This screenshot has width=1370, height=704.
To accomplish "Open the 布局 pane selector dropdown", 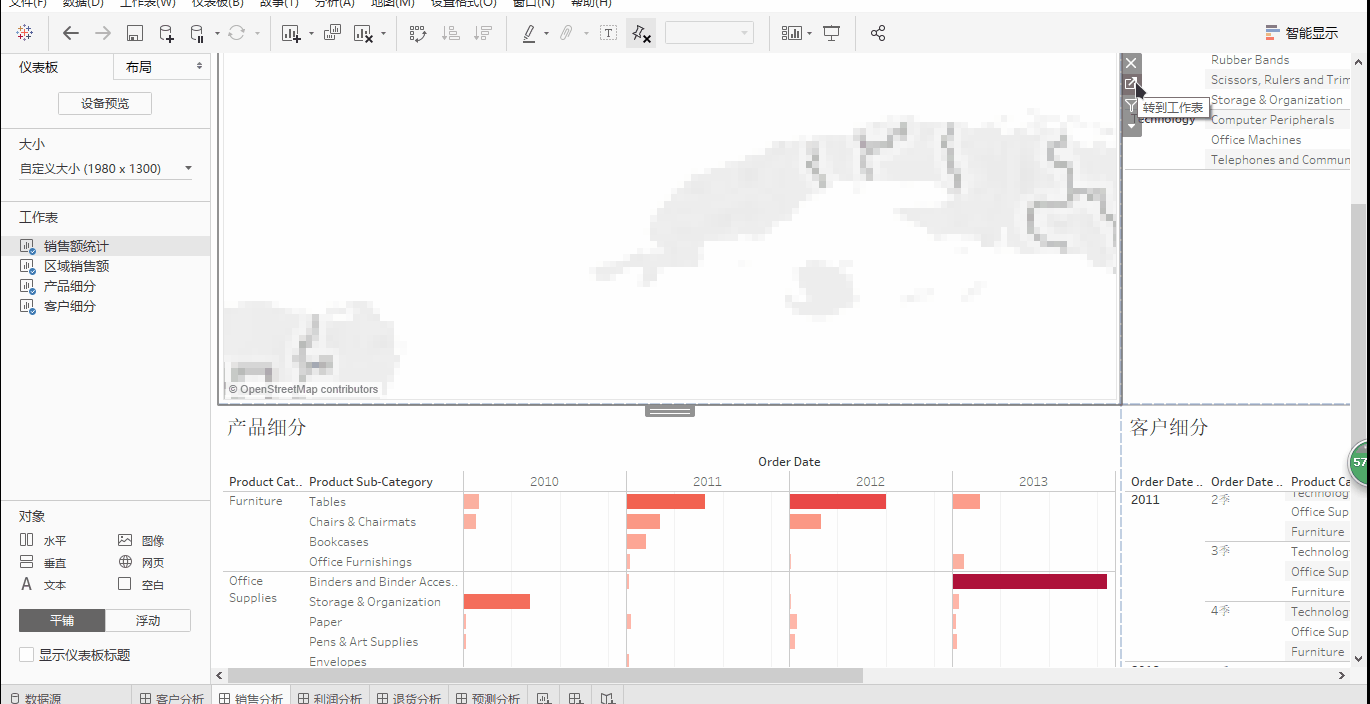I will 163,67.
